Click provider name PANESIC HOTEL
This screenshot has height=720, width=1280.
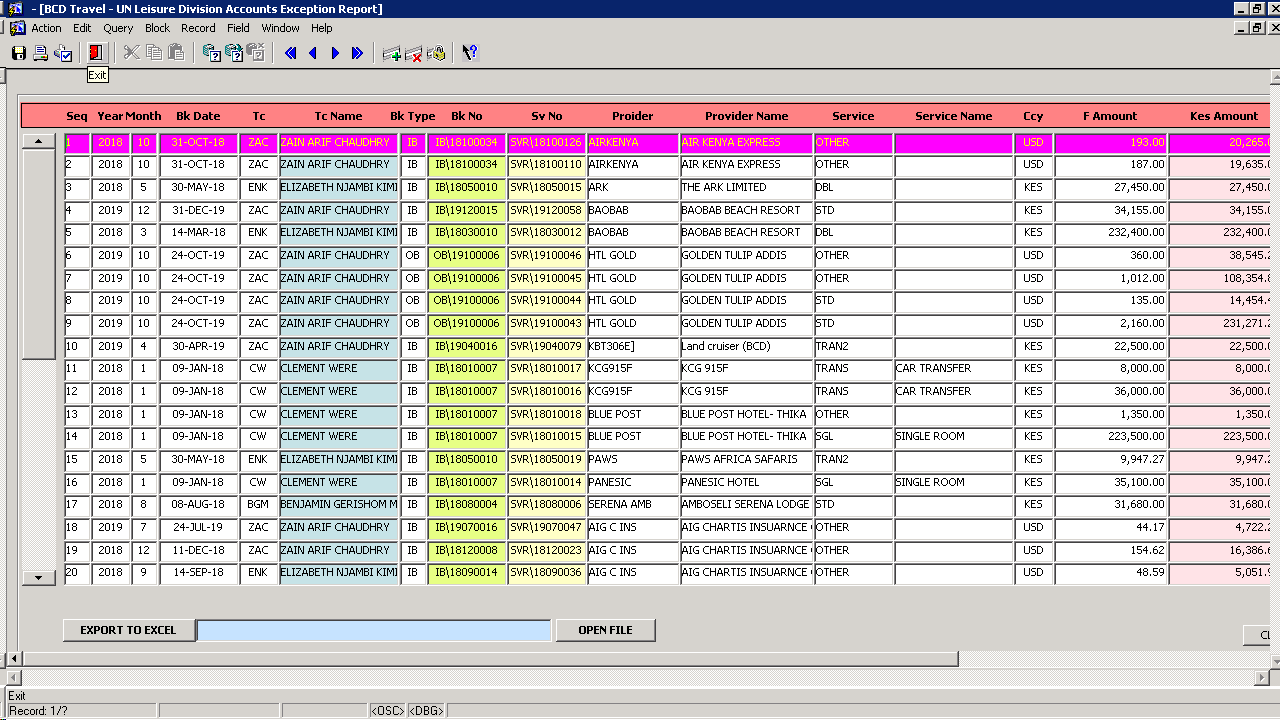(746, 482)
